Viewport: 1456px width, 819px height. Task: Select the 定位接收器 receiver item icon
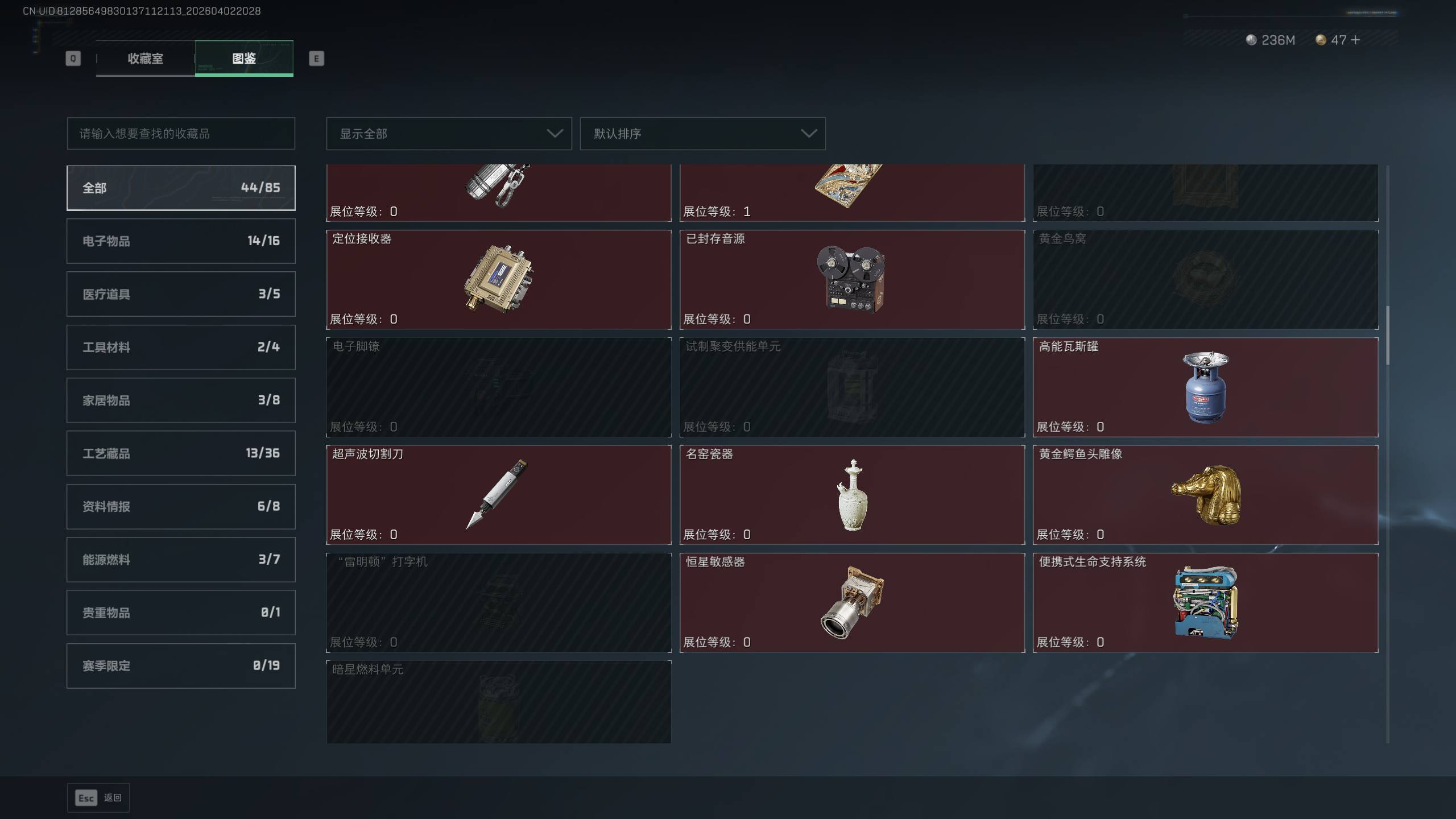click(x=499, y=278)
